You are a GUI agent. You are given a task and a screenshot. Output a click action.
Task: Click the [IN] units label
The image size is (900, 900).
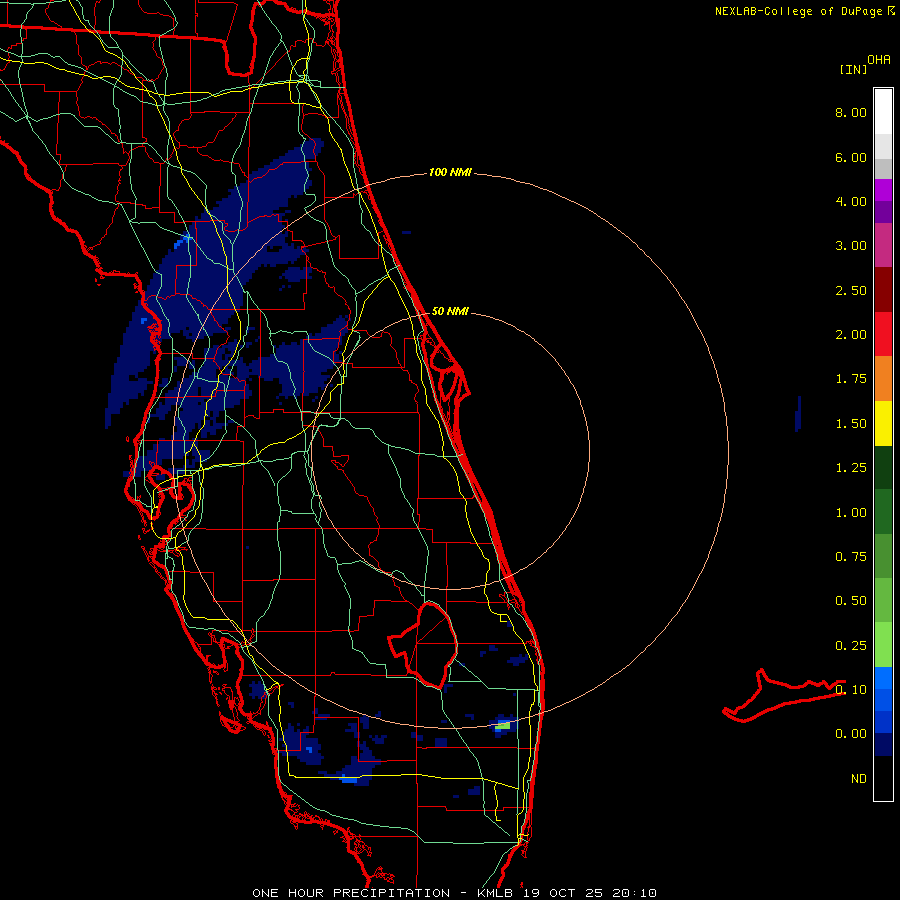[x=853, y=69]
